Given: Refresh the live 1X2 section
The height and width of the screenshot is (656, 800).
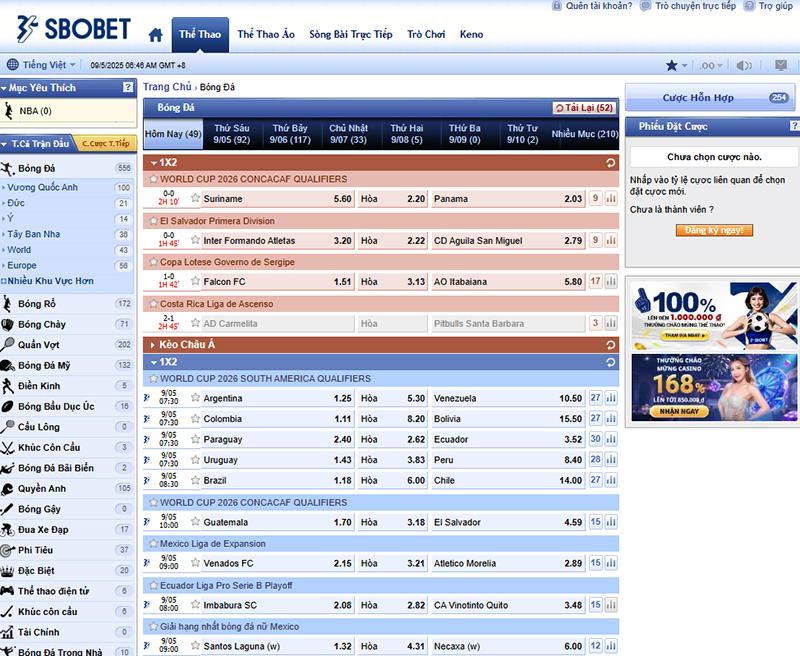Looking at the screenshot, I should tap(610, 162).
